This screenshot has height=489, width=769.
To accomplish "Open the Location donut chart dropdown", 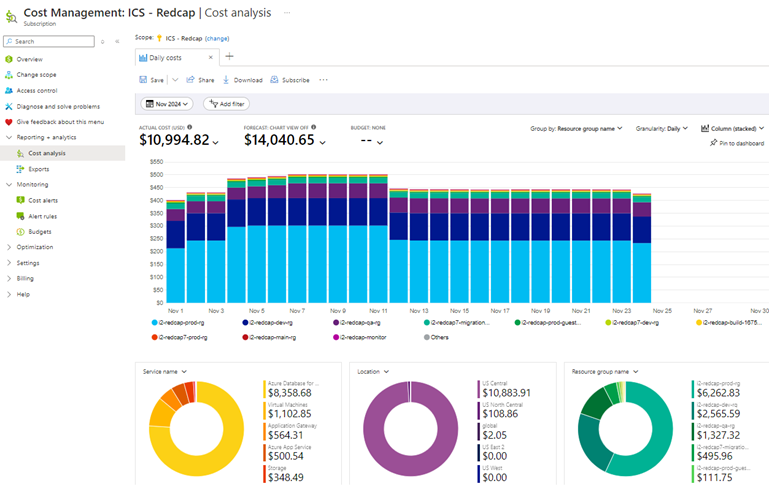I will (x=373, y=372).
